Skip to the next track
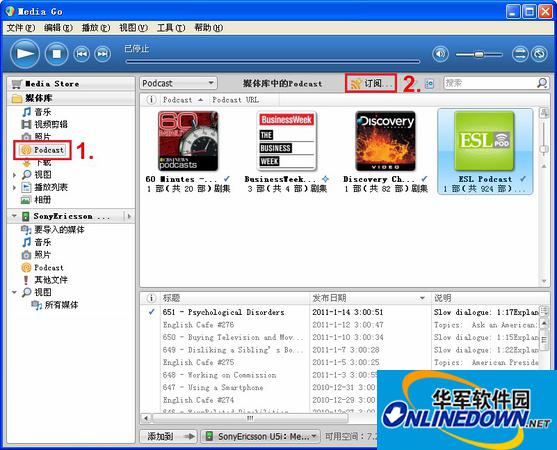557x450 pixels. [102, 54]
